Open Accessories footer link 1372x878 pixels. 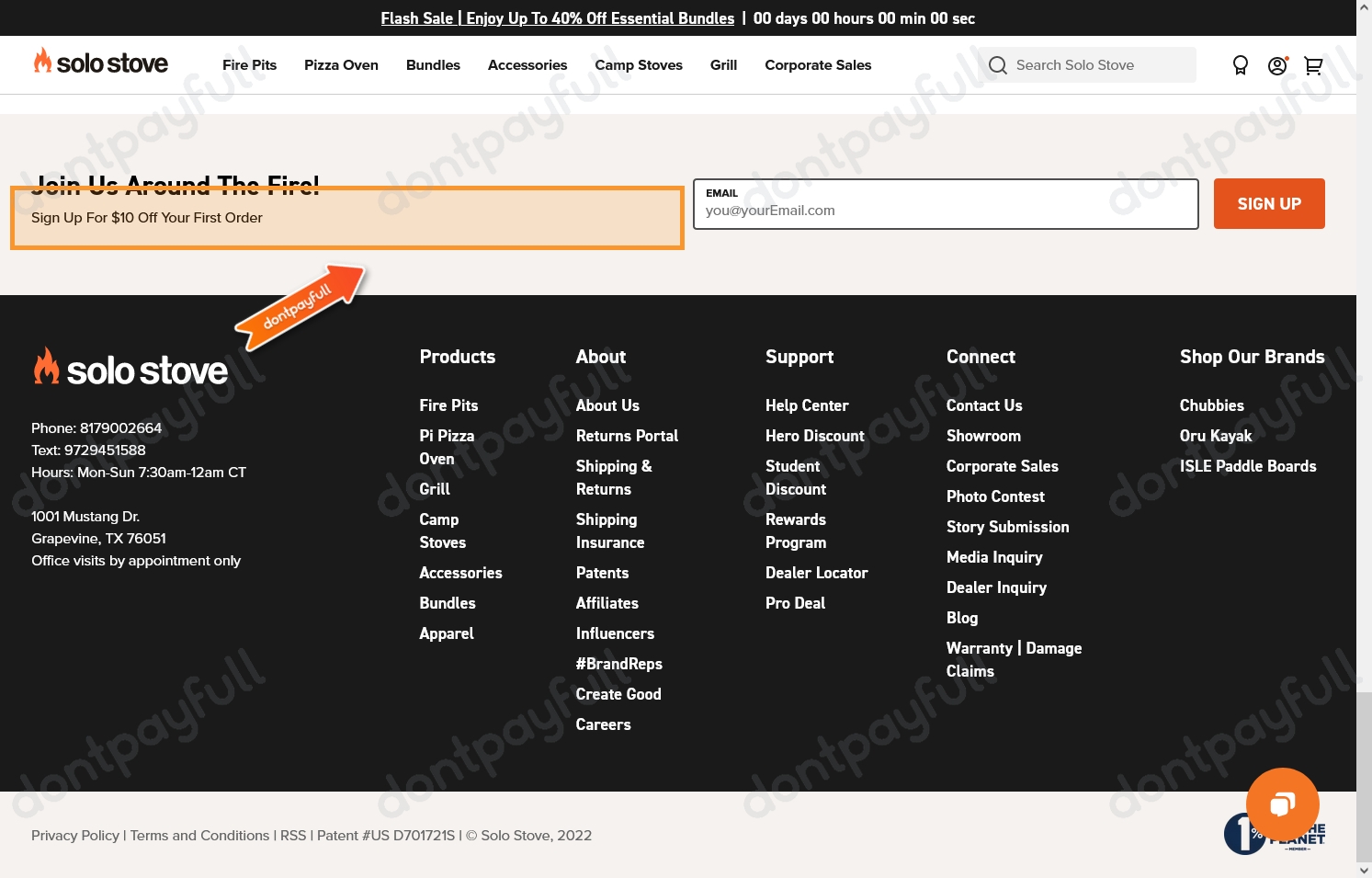coord(460,573)
